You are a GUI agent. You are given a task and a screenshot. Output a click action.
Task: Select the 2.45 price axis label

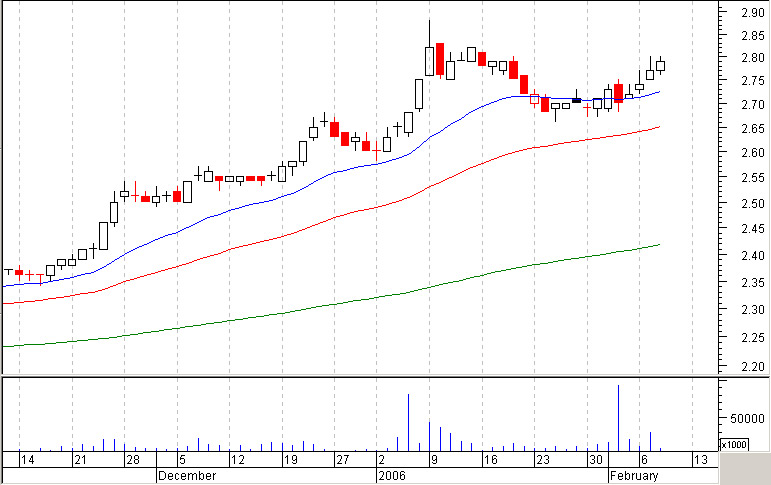click(x=752, y=229)
